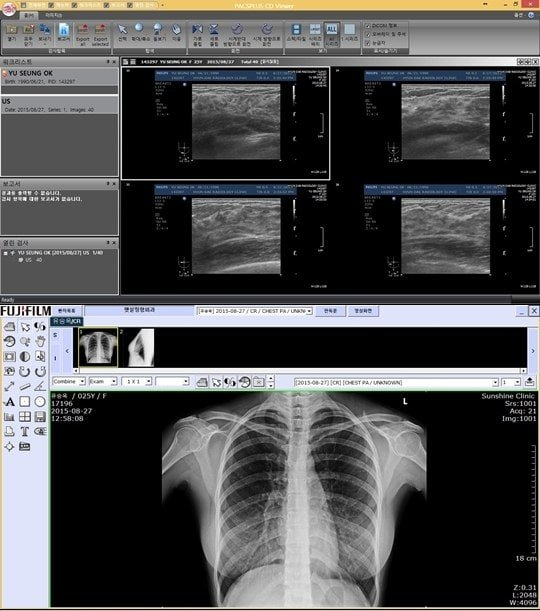Click the thumbnail strip horizontal scrollbar
540x611 pixels.
click(300, 371)
